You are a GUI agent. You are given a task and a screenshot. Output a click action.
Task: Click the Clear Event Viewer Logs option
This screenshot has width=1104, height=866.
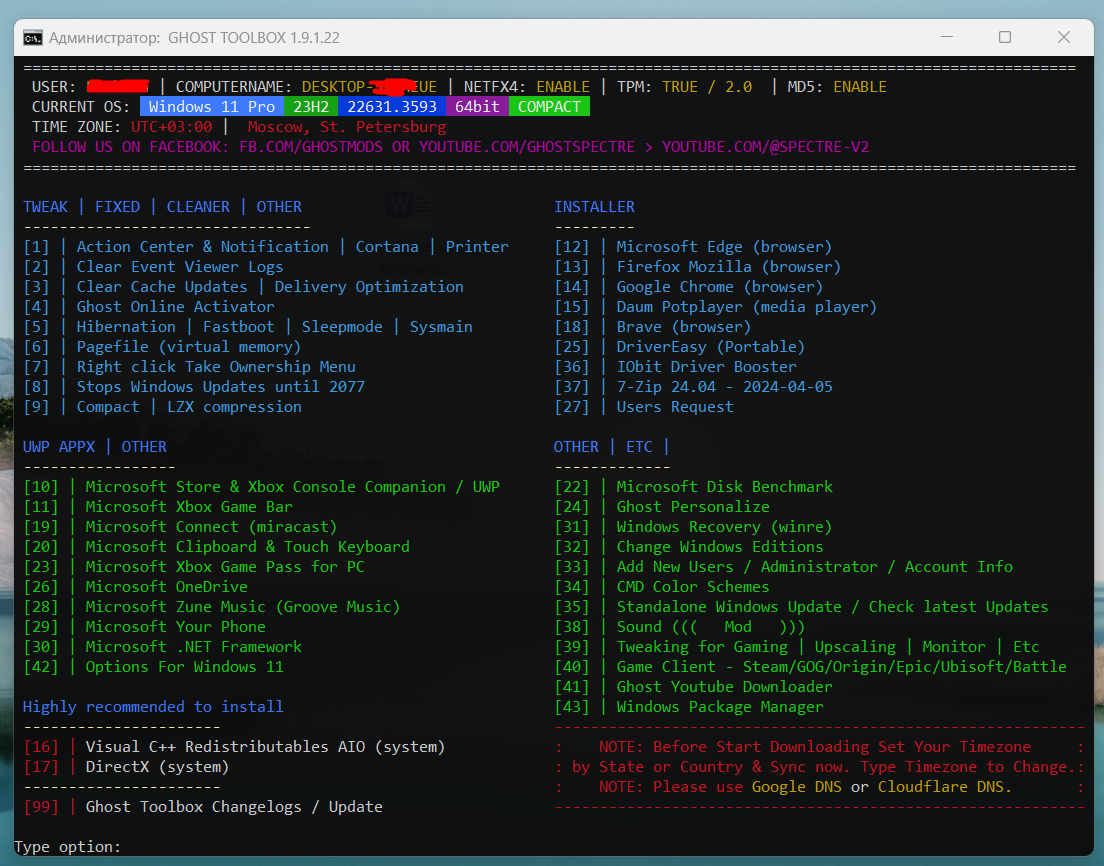tap(179, 267)
